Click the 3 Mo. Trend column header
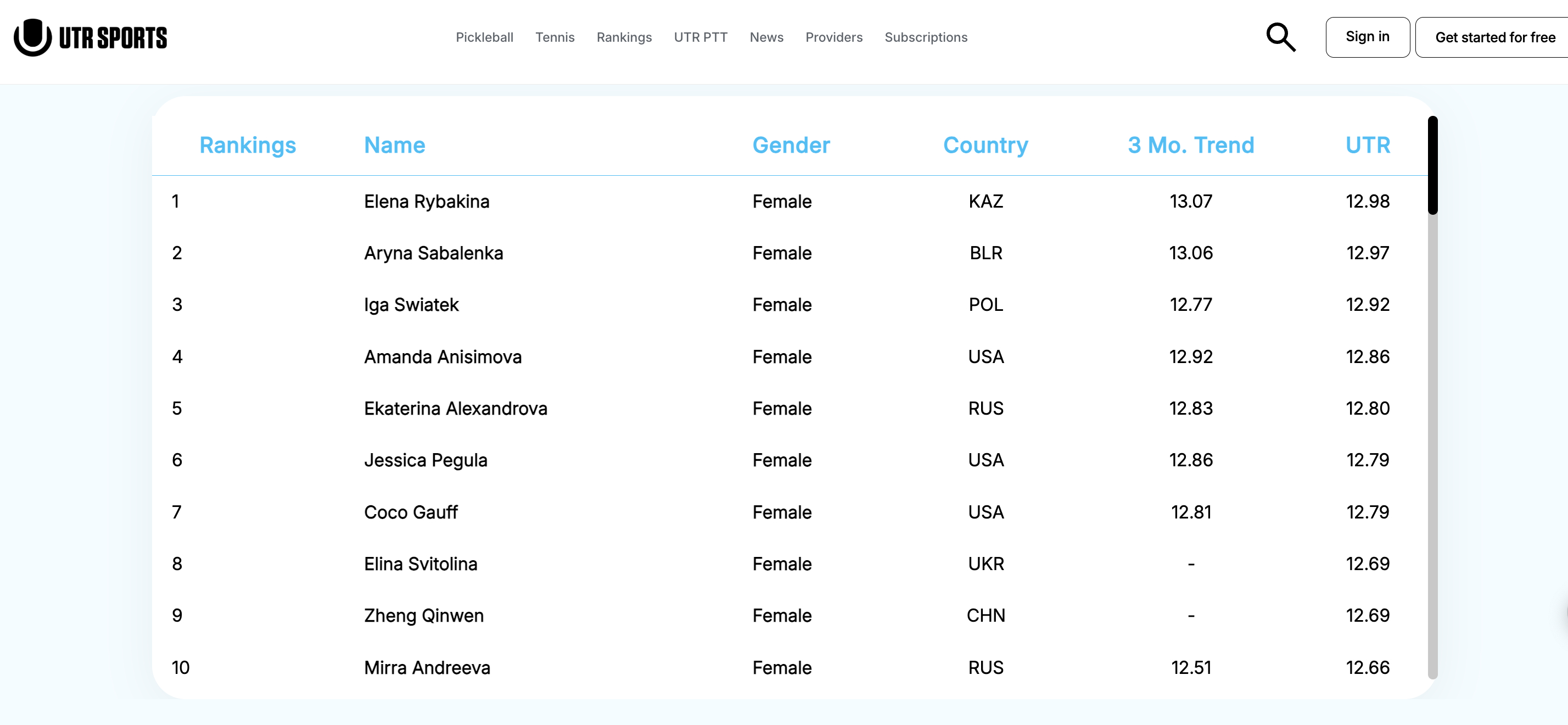Viewport: 1568px width, 725px height. pyautogui.click(x=1190, y=145)
